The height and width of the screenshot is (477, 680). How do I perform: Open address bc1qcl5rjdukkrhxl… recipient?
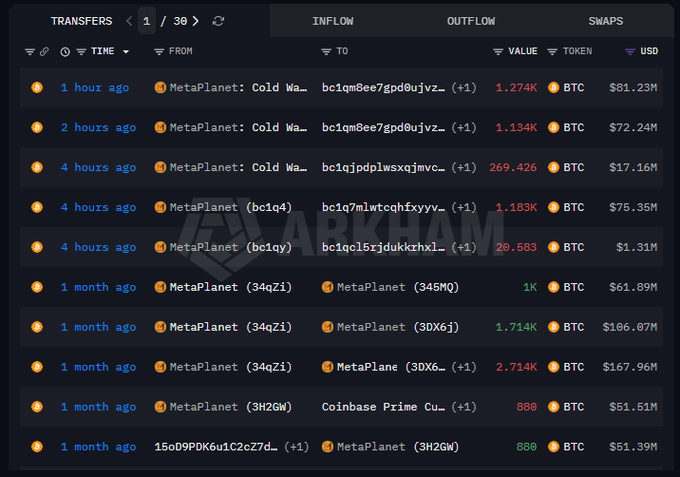point(383,247)
